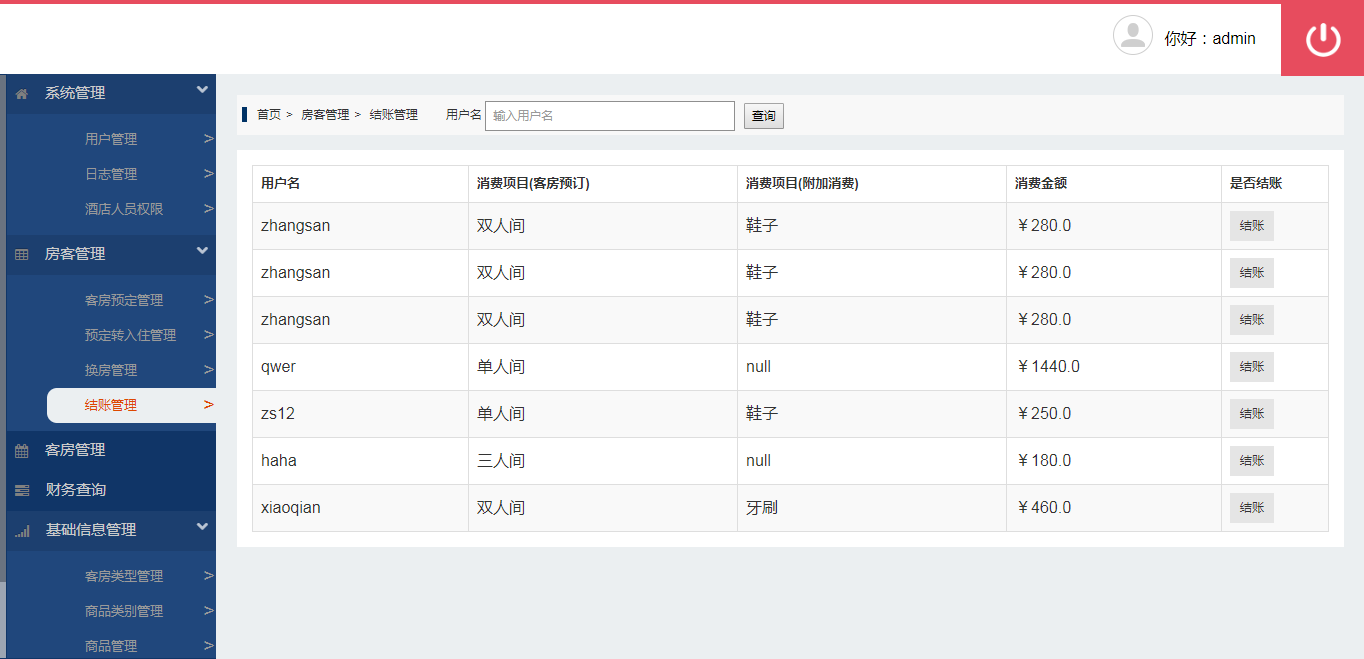1364x659 pixels.
Task: Click 结账 button for xiaoqian
Action: pos(1252,508)
